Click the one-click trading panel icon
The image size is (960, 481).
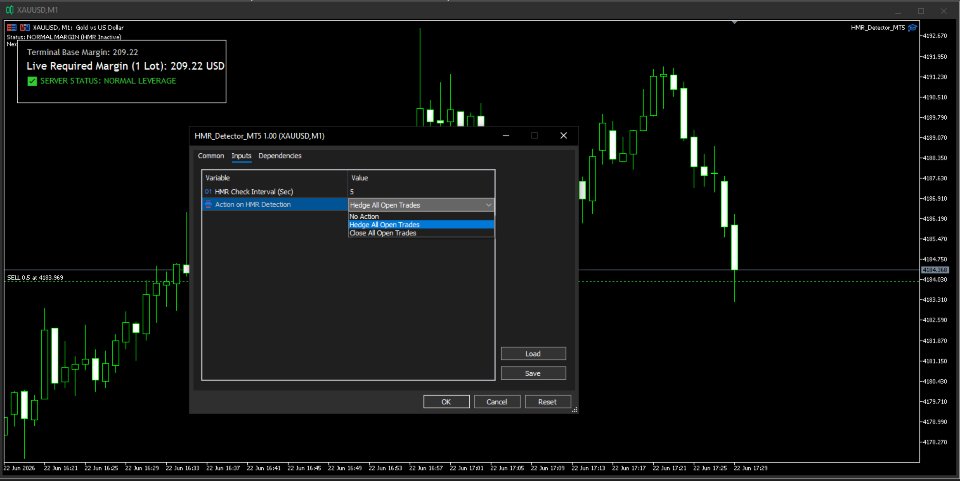coord(25,28)
